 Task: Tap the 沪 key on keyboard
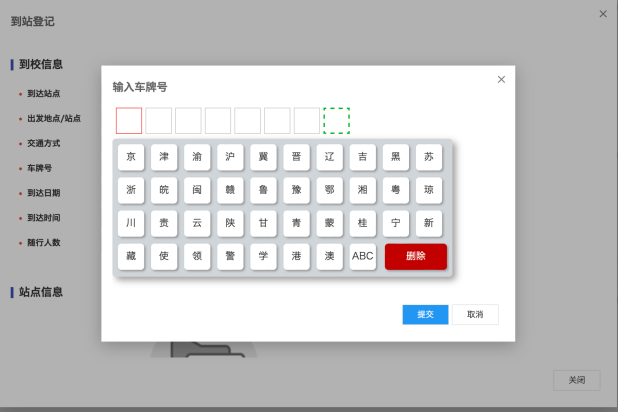230,157
